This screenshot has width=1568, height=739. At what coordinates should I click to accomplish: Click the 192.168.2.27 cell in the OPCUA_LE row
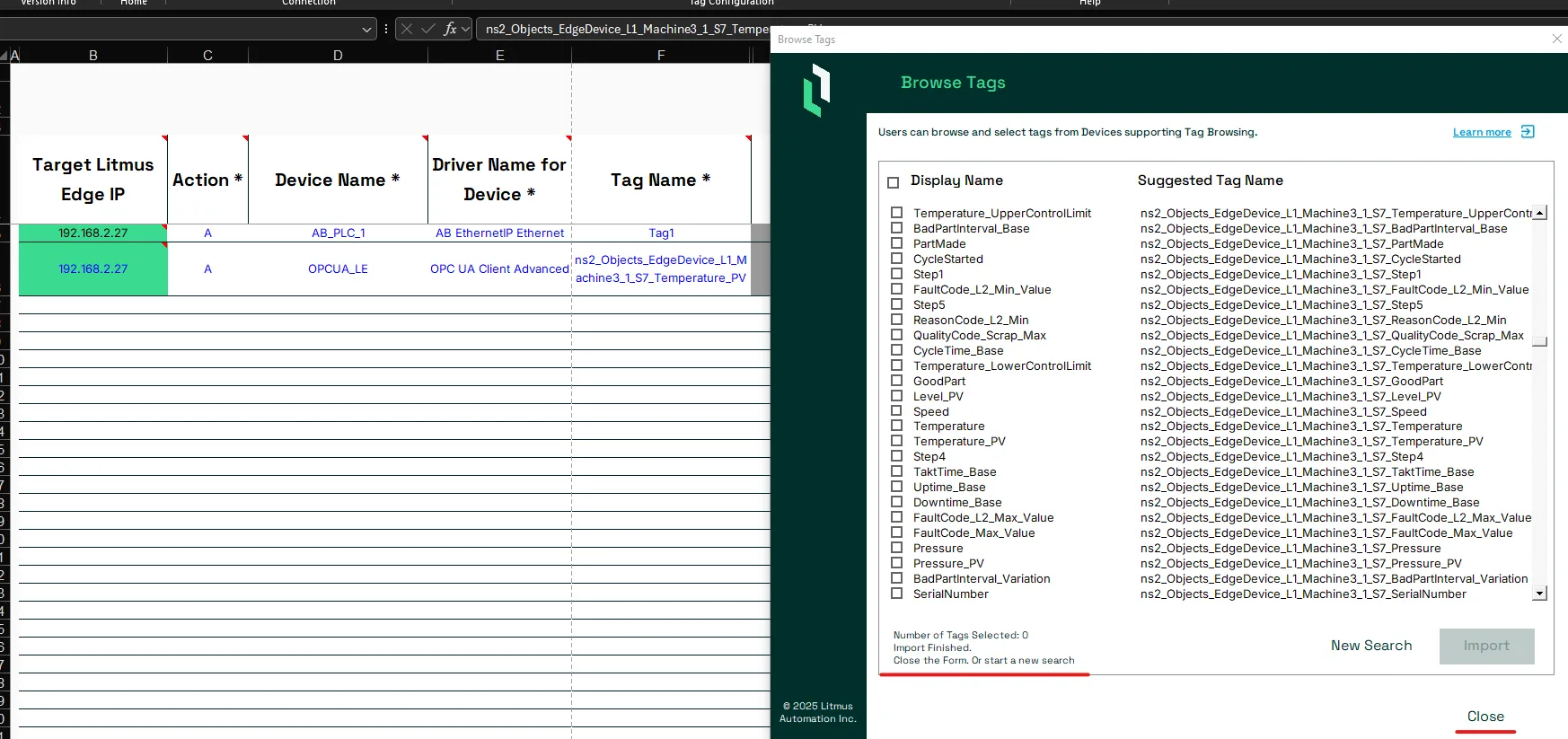click(x=93, y=268)
